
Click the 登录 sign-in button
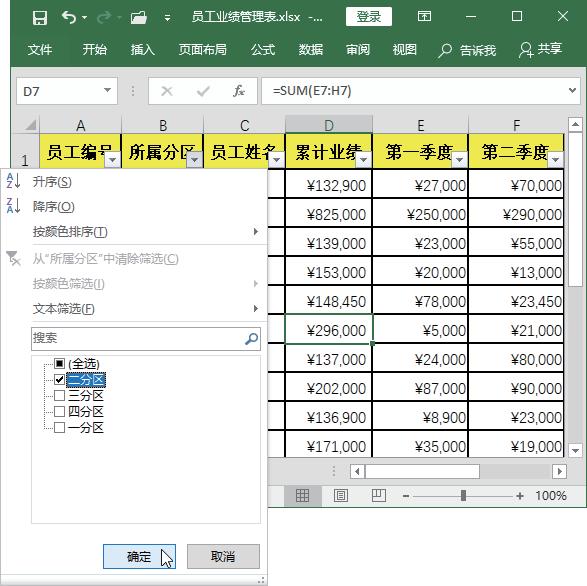tap(369, 17)
